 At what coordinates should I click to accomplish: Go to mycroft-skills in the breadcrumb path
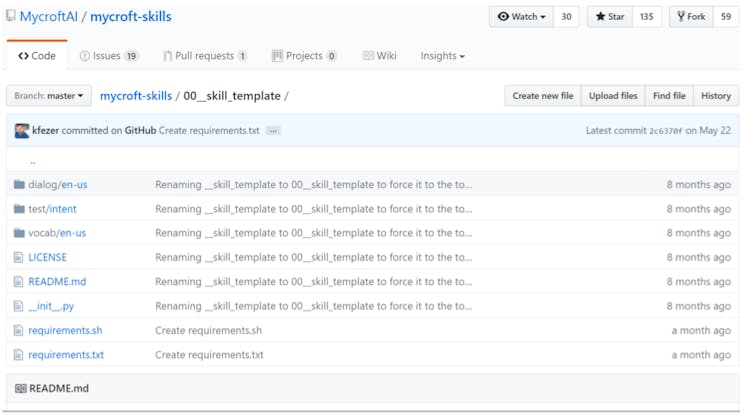click(x=136, y=96)
